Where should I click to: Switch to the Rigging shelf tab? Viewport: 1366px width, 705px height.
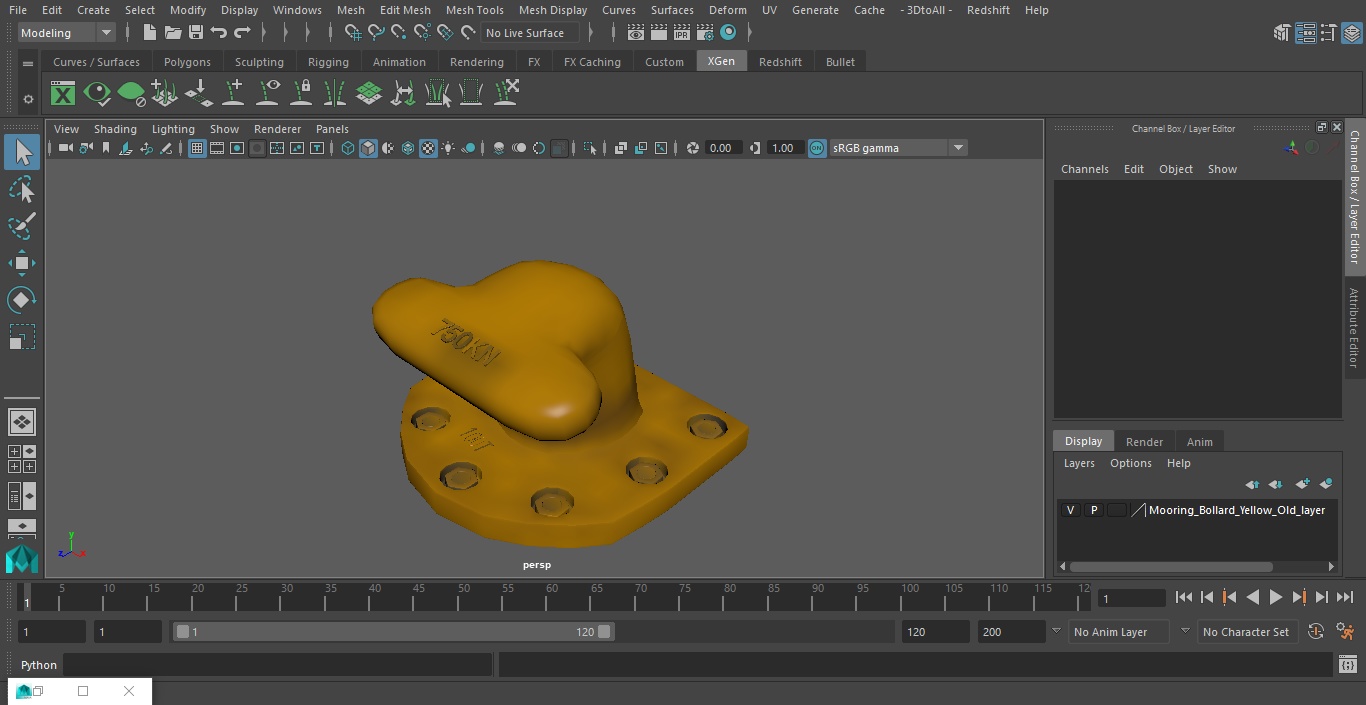(328, 62)
